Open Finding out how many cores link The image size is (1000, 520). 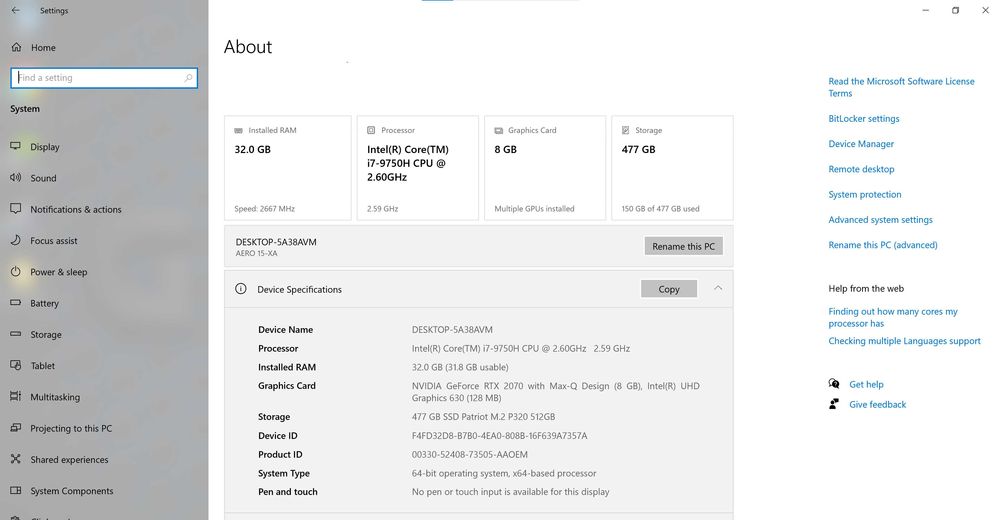point(893,317)
